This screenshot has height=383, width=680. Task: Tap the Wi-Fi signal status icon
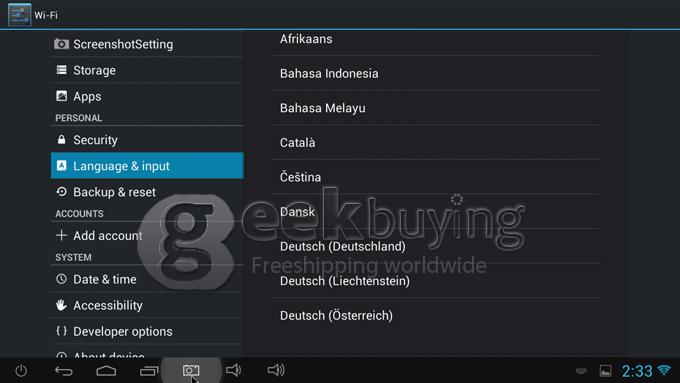pos(664,370)
